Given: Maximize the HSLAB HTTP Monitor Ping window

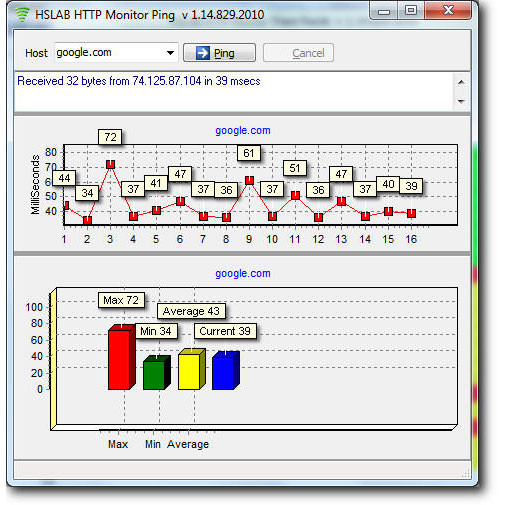Looking at the screenshot, I should click(411, 11).
